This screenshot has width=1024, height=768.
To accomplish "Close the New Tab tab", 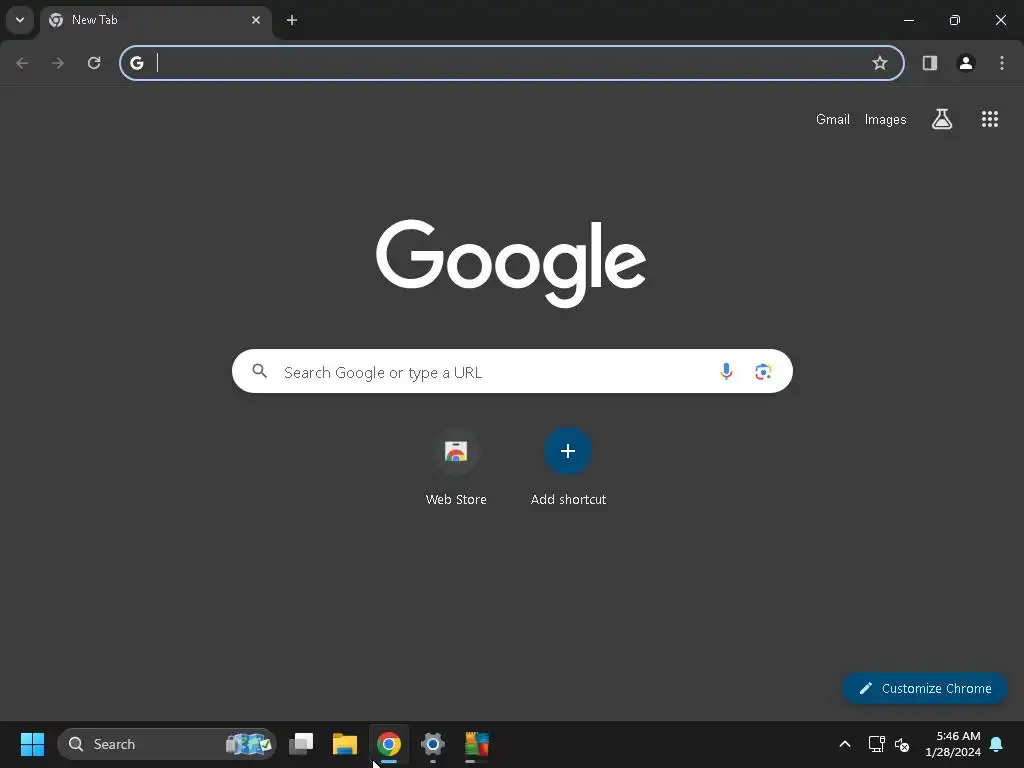I will [x=256, y=20].
